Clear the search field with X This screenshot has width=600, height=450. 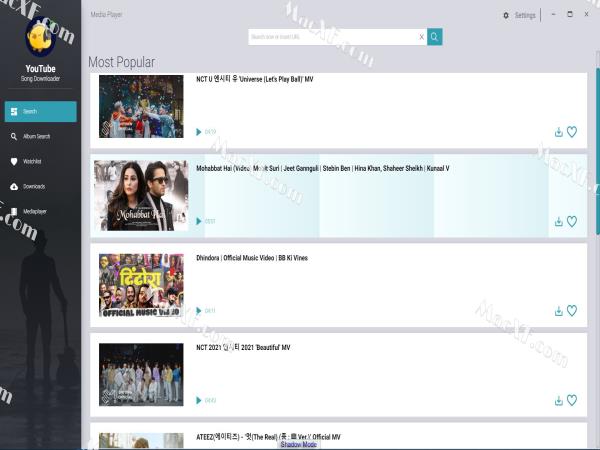click(x=421, y=37)
